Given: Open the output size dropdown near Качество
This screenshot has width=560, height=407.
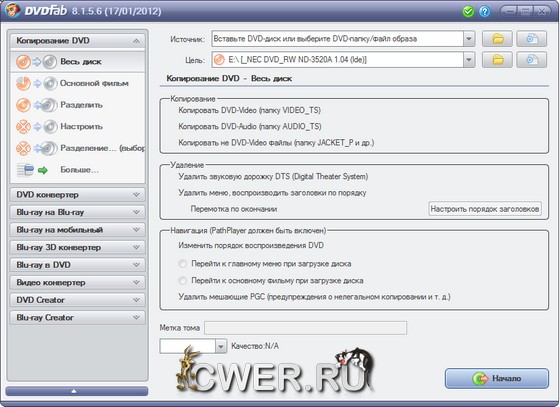Looking at the screenshot, I should [221, 346].
